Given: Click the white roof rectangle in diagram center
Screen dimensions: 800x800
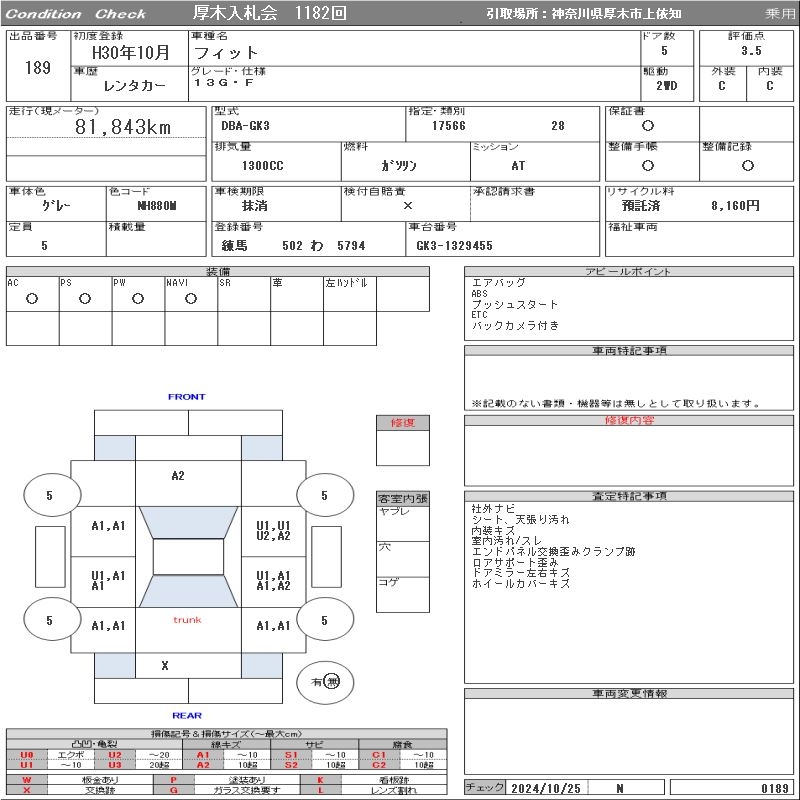Looking at the screenshot, I should 187,557.
